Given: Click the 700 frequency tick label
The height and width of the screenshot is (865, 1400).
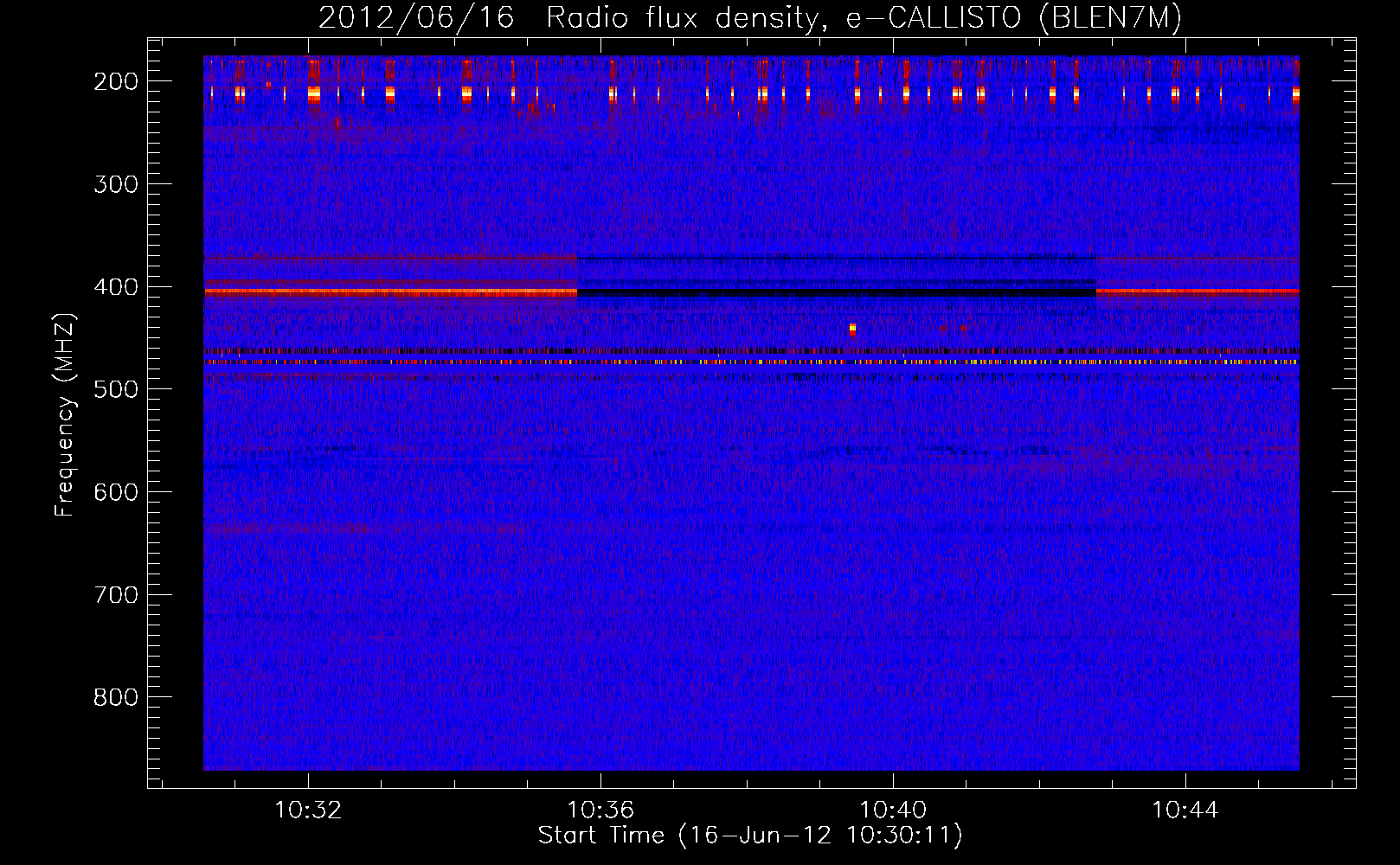Looking at the screenshot, I should [115, 595].
